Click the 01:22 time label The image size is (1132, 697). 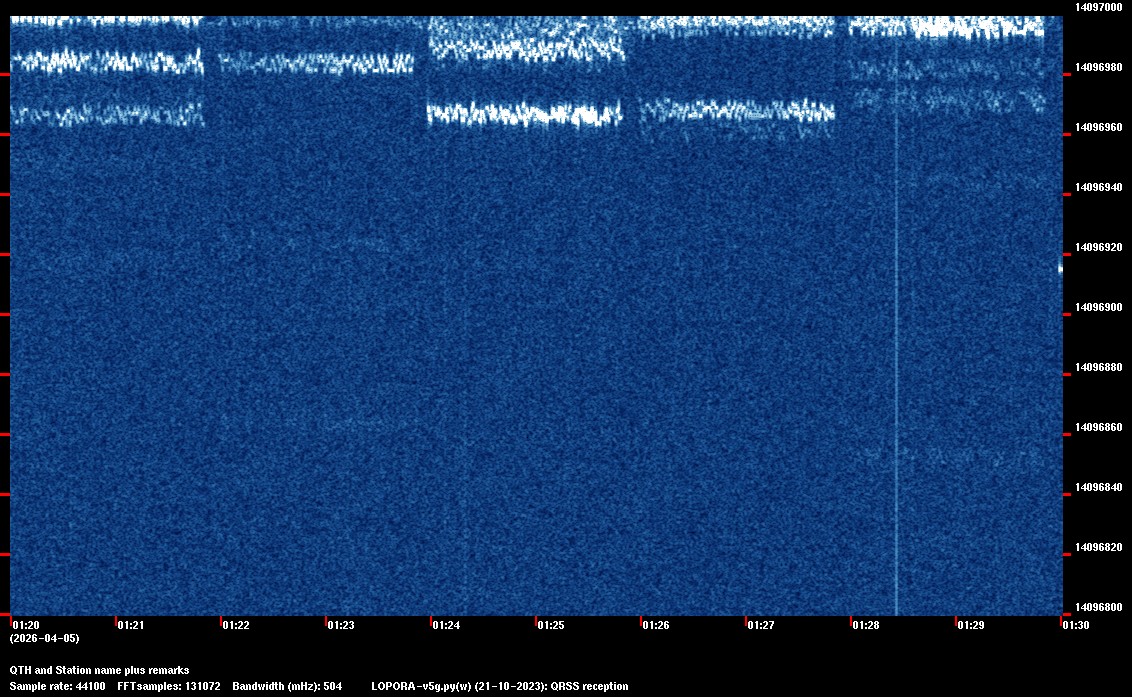point(236,625)
